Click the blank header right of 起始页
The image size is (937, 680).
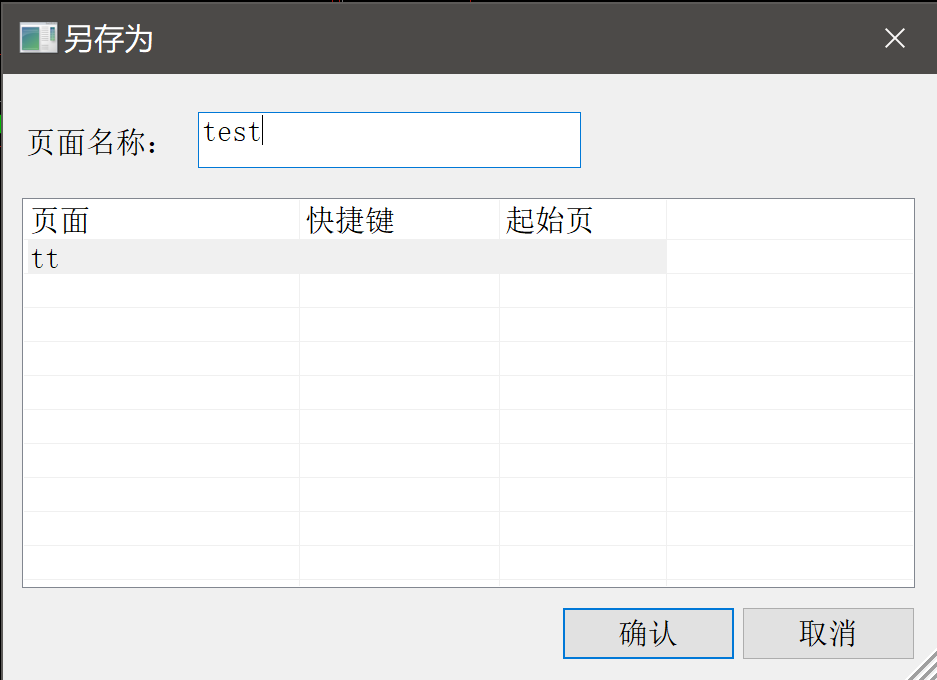pyautogui.click(x=789, y=221)
